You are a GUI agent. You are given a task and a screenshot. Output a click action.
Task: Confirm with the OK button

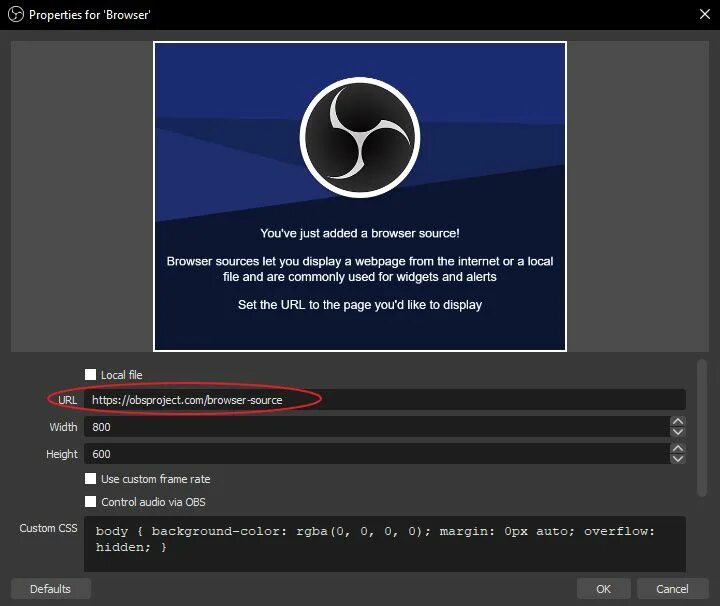pos(603,589)
